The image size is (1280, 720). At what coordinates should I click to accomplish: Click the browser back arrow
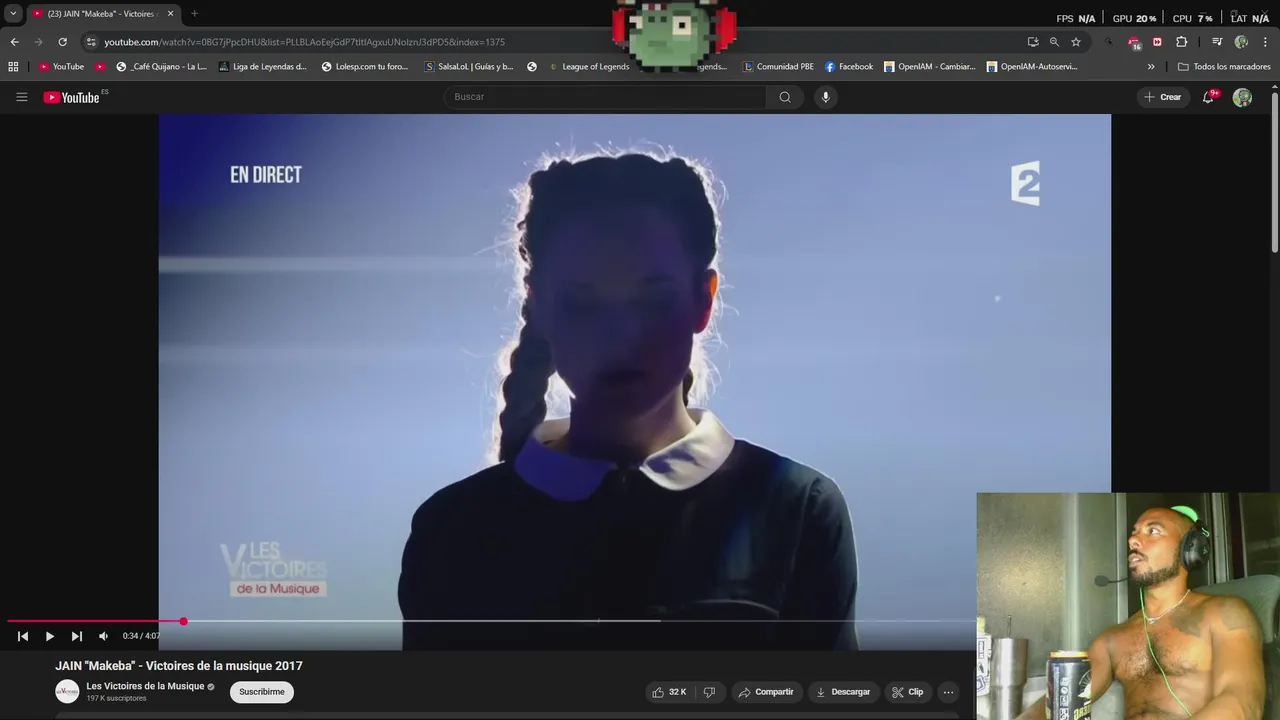click(14, 42)
